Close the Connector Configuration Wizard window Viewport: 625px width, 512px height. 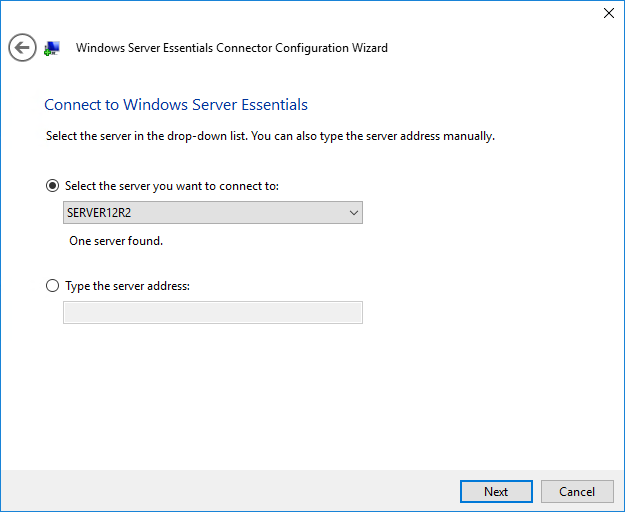[608, 13]
